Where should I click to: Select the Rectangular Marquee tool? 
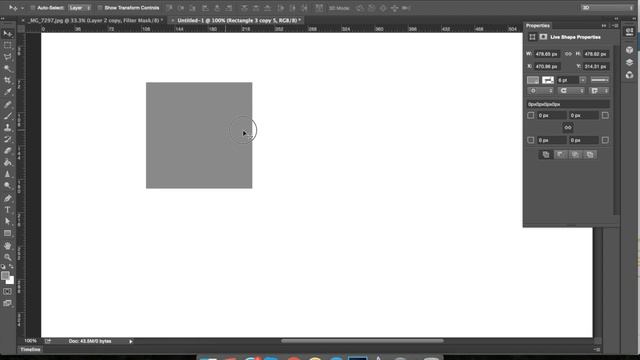pyautogui.click(x=8, y=45)
